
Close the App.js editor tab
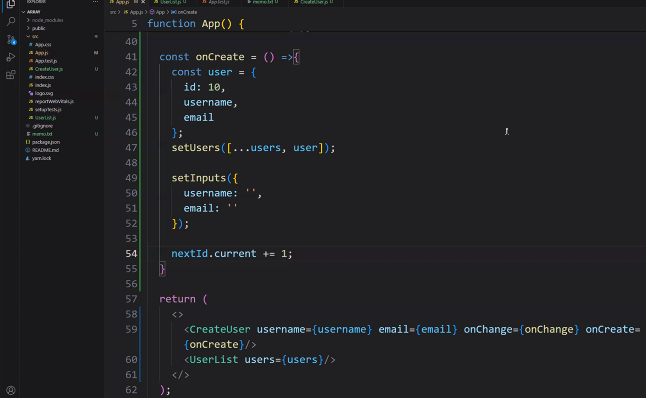click(143, 2)
